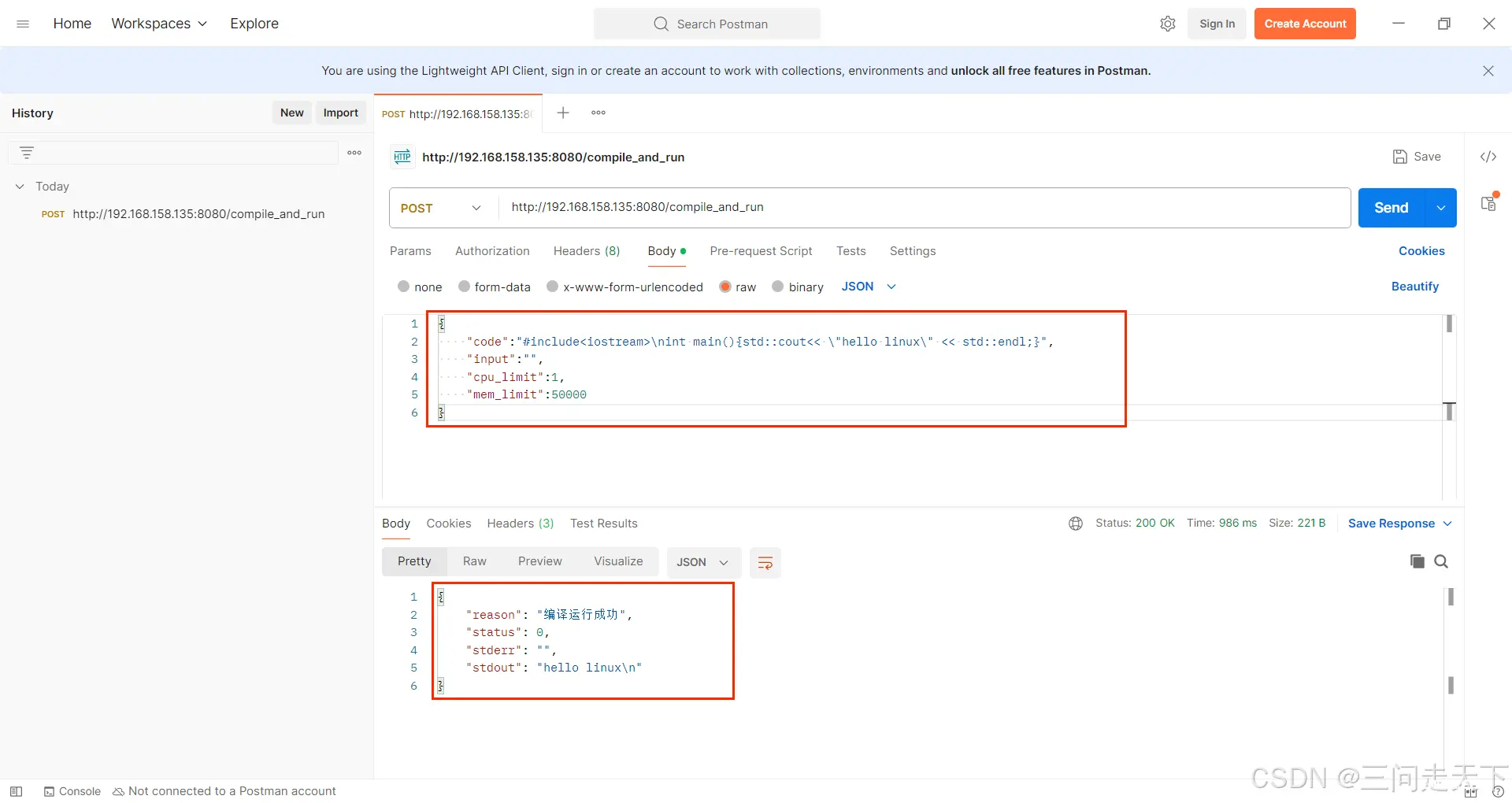1512x803 pixels.
Task: Select the open POST request tab
Action: point(458,114)
